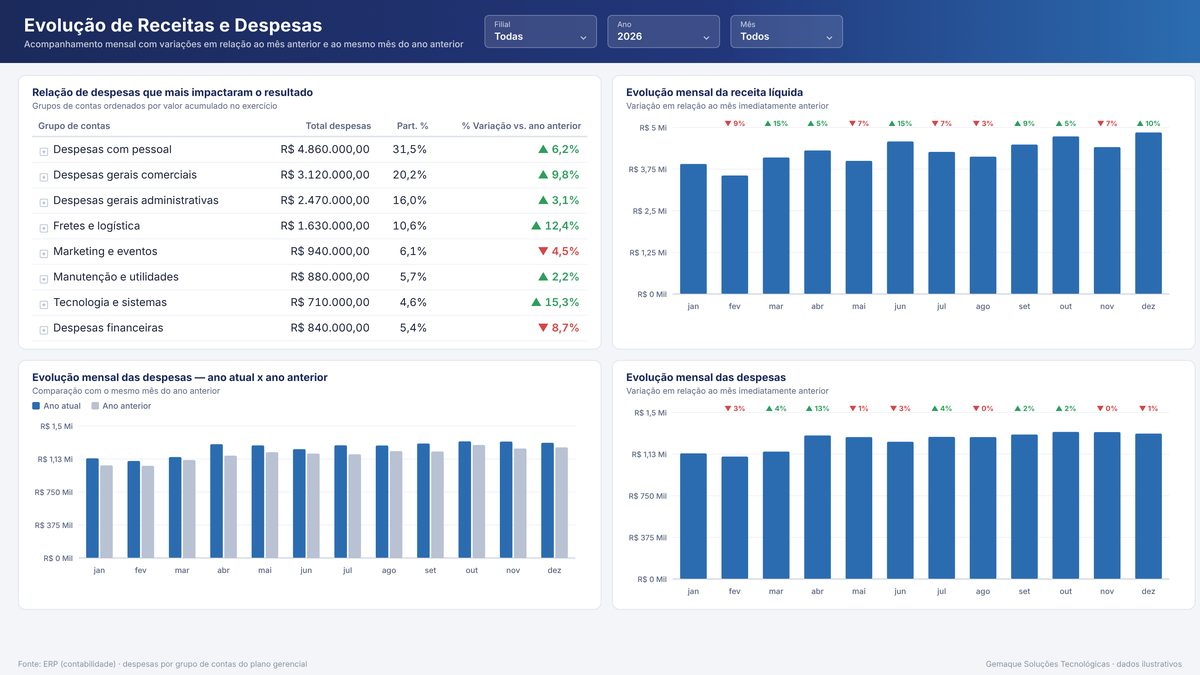Sort by % Variação vs. ano anterior header
The width and height of the screenshot is (1200, 675).
point(521,126)
